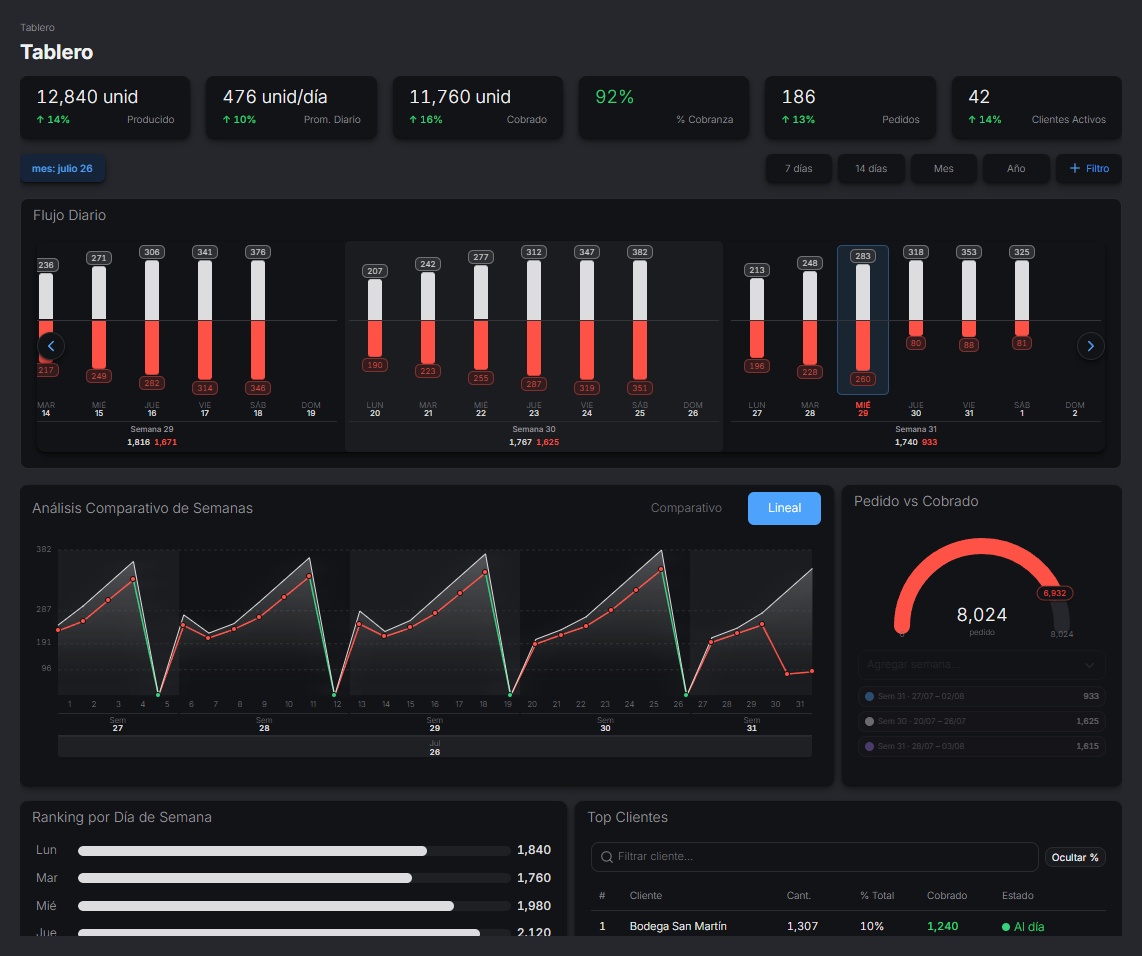Viewport: 1142px width, 956px height.
Task: Switch chart to Comparativo mode
Action: click(686, 508)
